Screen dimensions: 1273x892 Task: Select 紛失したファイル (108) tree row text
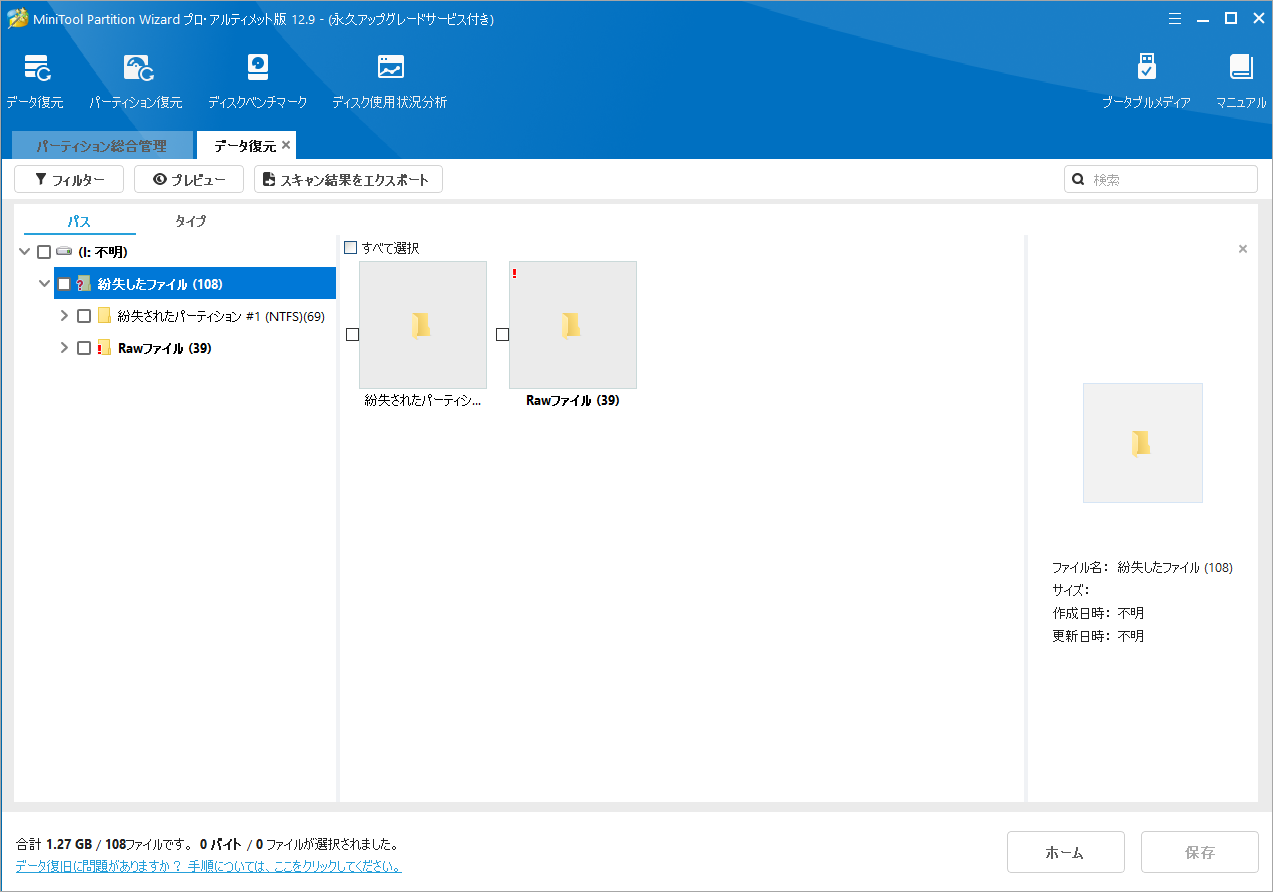pyautogui.click(x=160, y=284)
